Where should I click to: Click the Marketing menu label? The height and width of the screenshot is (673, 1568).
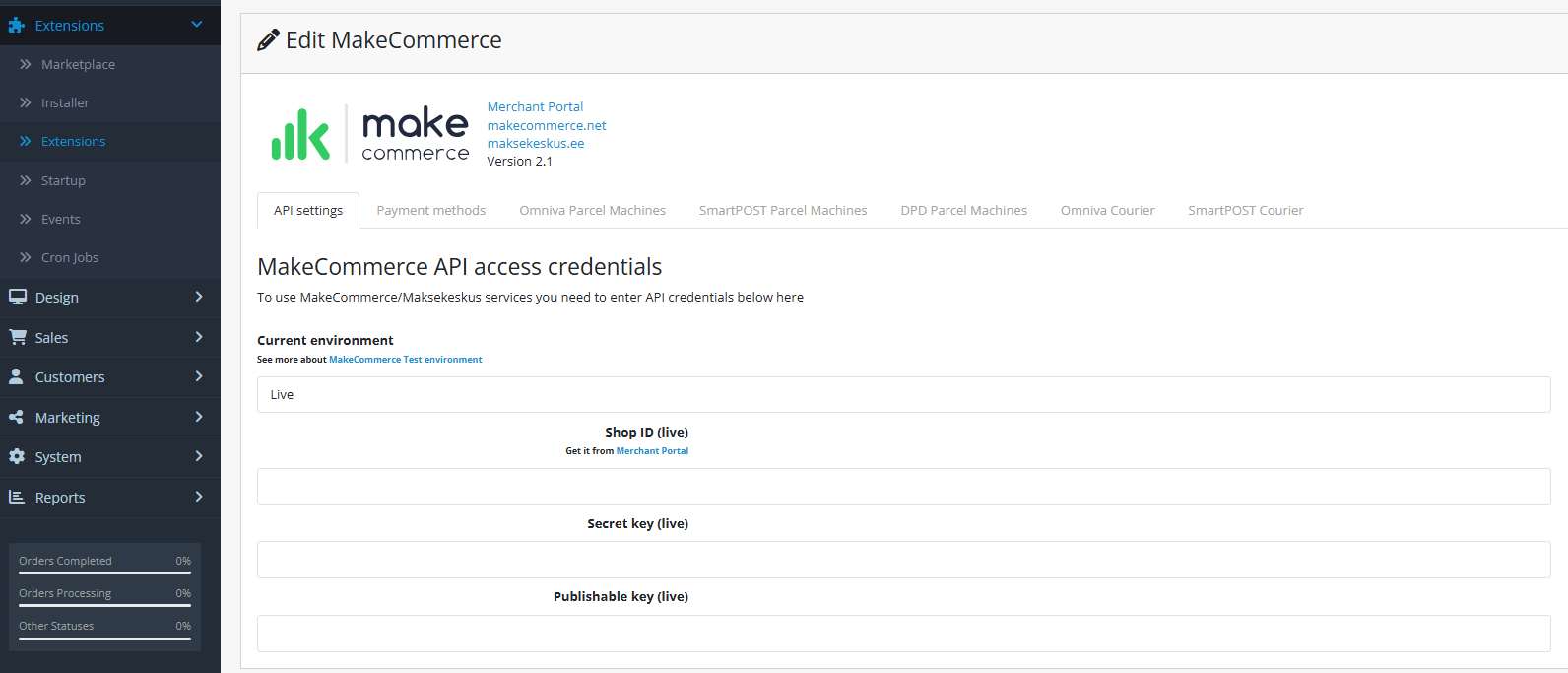[68, 418]
